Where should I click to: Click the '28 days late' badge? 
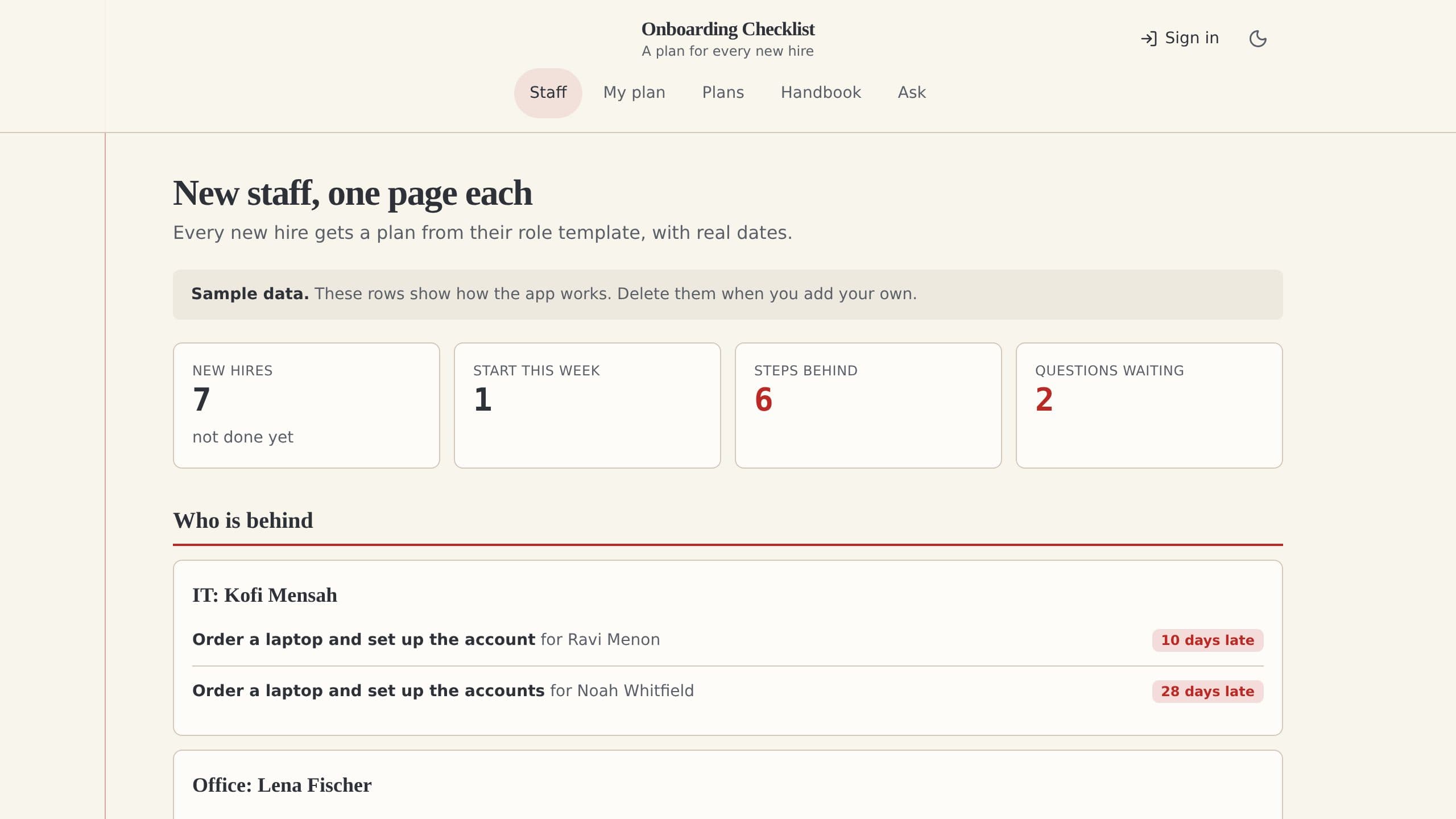tap(1207, 692)
